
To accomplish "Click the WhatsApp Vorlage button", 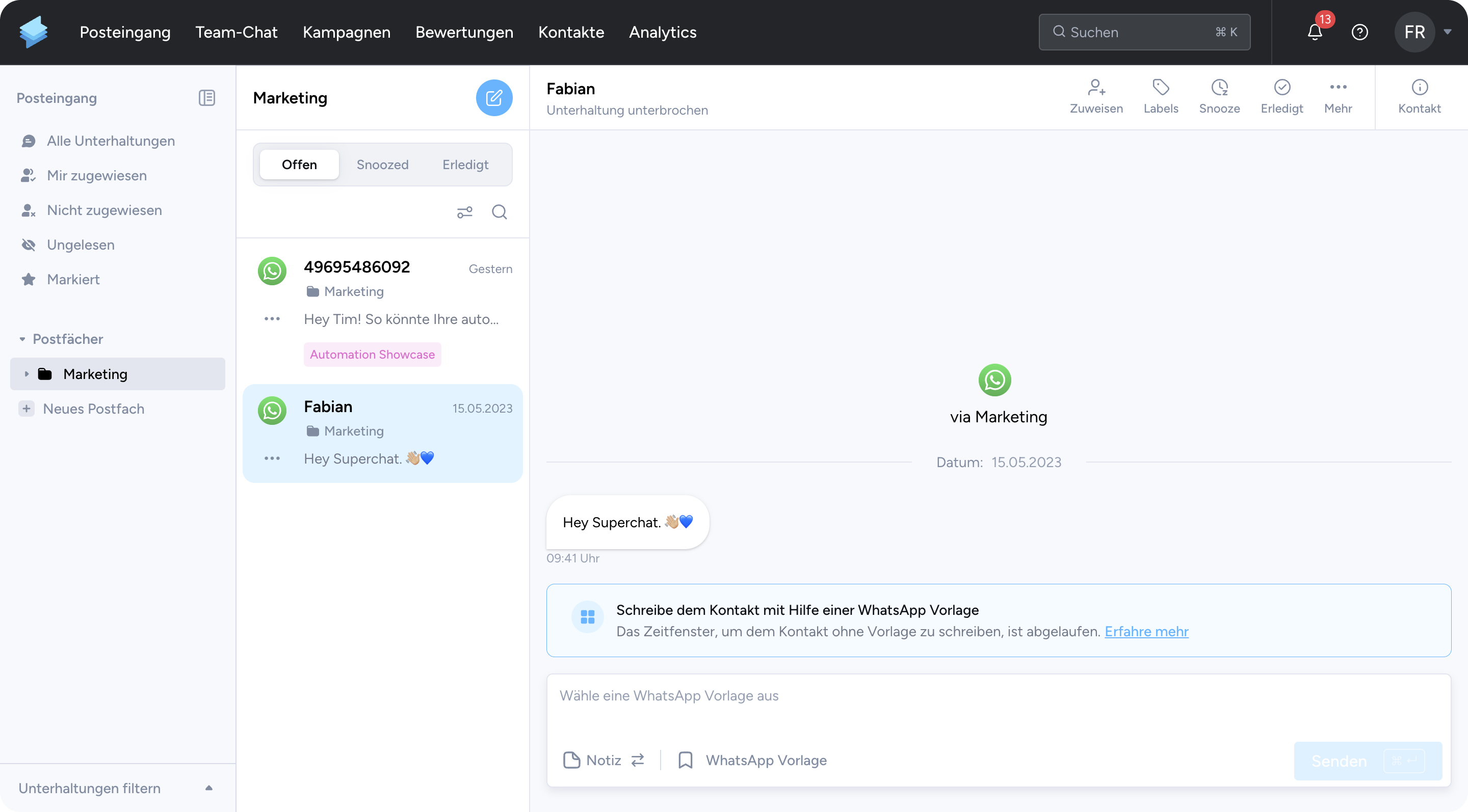I will (752, 760).
